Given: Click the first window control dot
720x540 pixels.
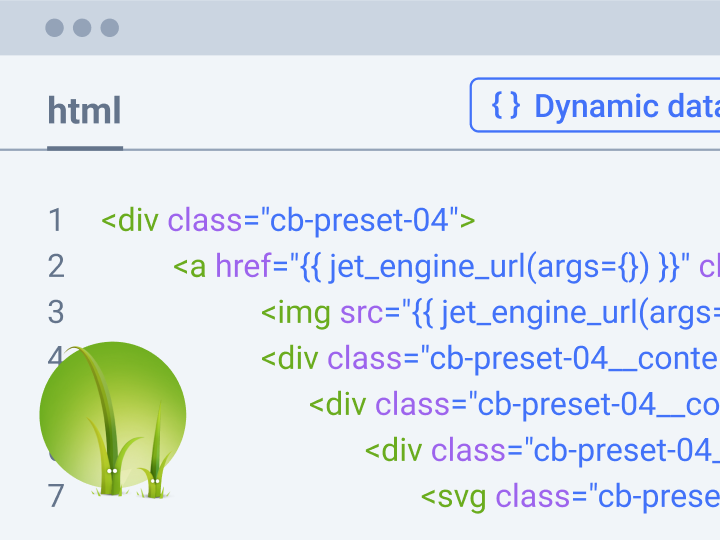Looking at the screenshot, I should (55, 28).
